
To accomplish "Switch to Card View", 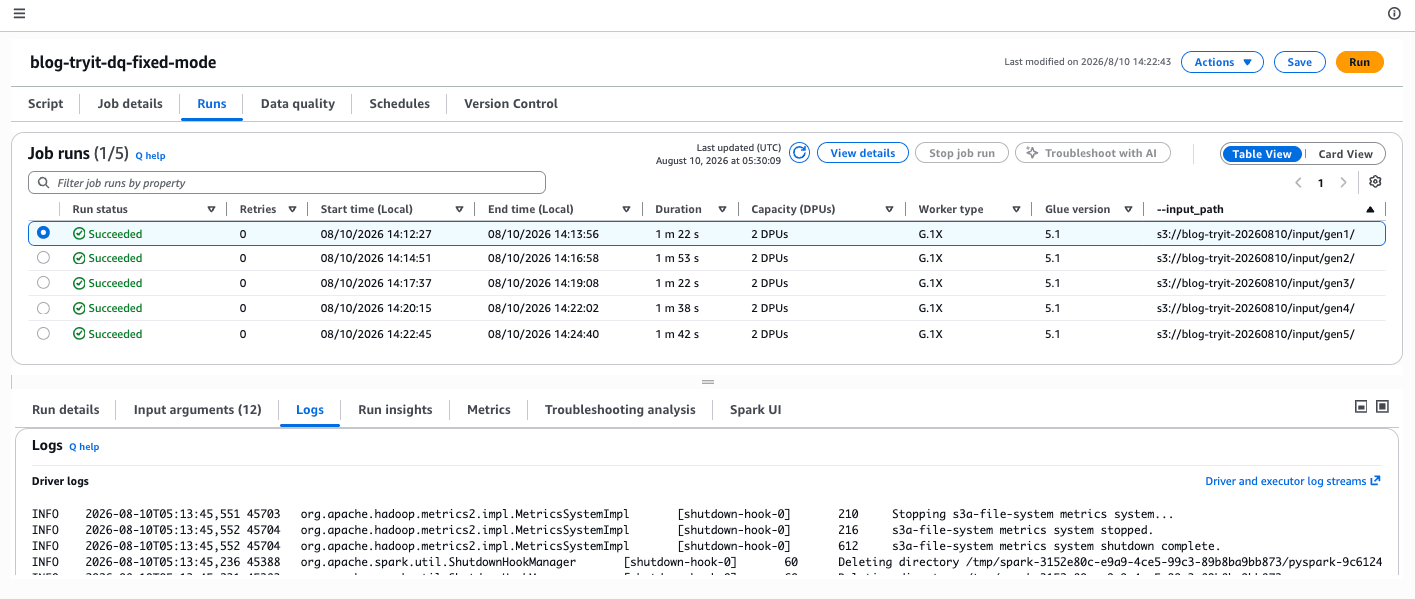I will click(1345, 154).
